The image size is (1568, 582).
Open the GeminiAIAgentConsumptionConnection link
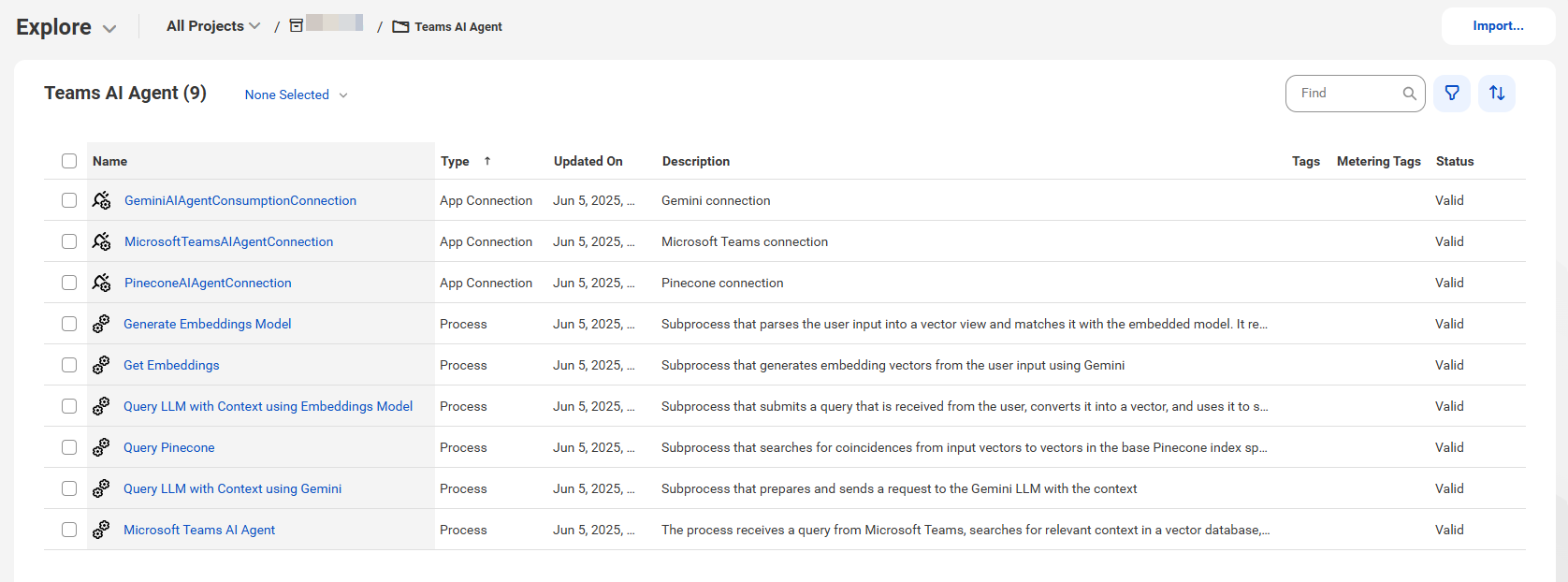point(240,200)
